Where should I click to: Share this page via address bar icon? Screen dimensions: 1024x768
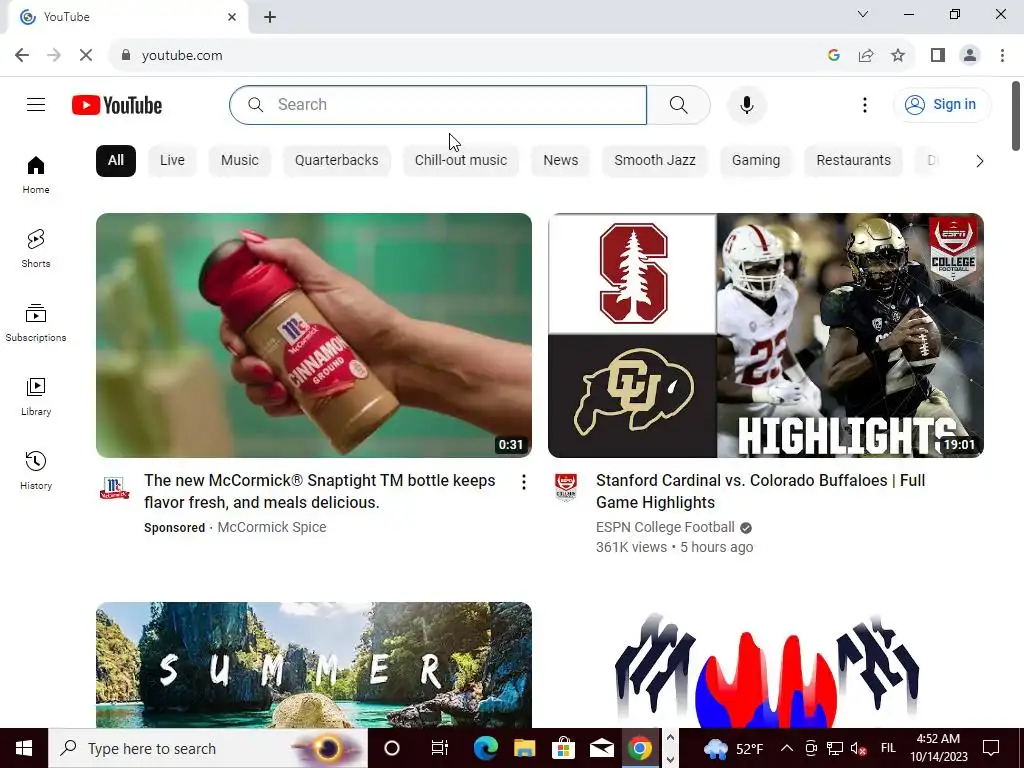866,55
